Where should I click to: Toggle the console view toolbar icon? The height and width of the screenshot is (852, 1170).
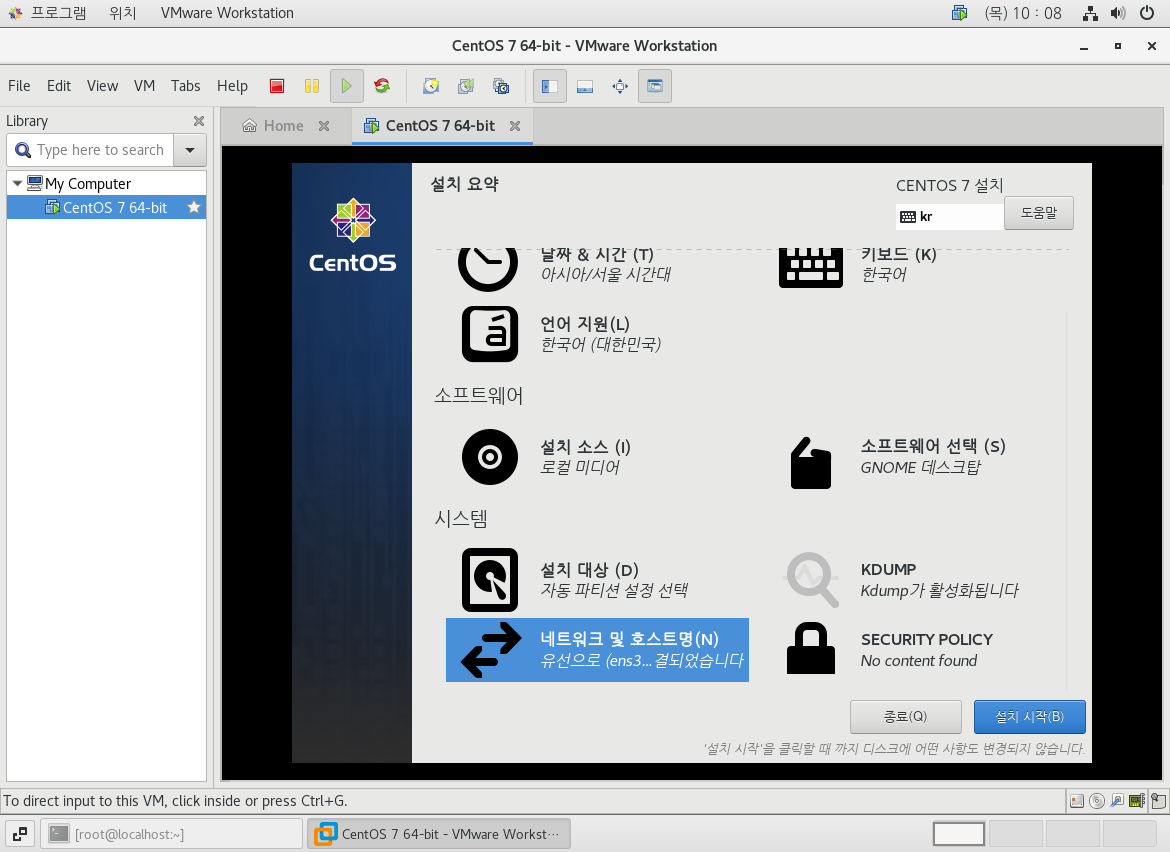pyautogui.click(x=655, y=86)
